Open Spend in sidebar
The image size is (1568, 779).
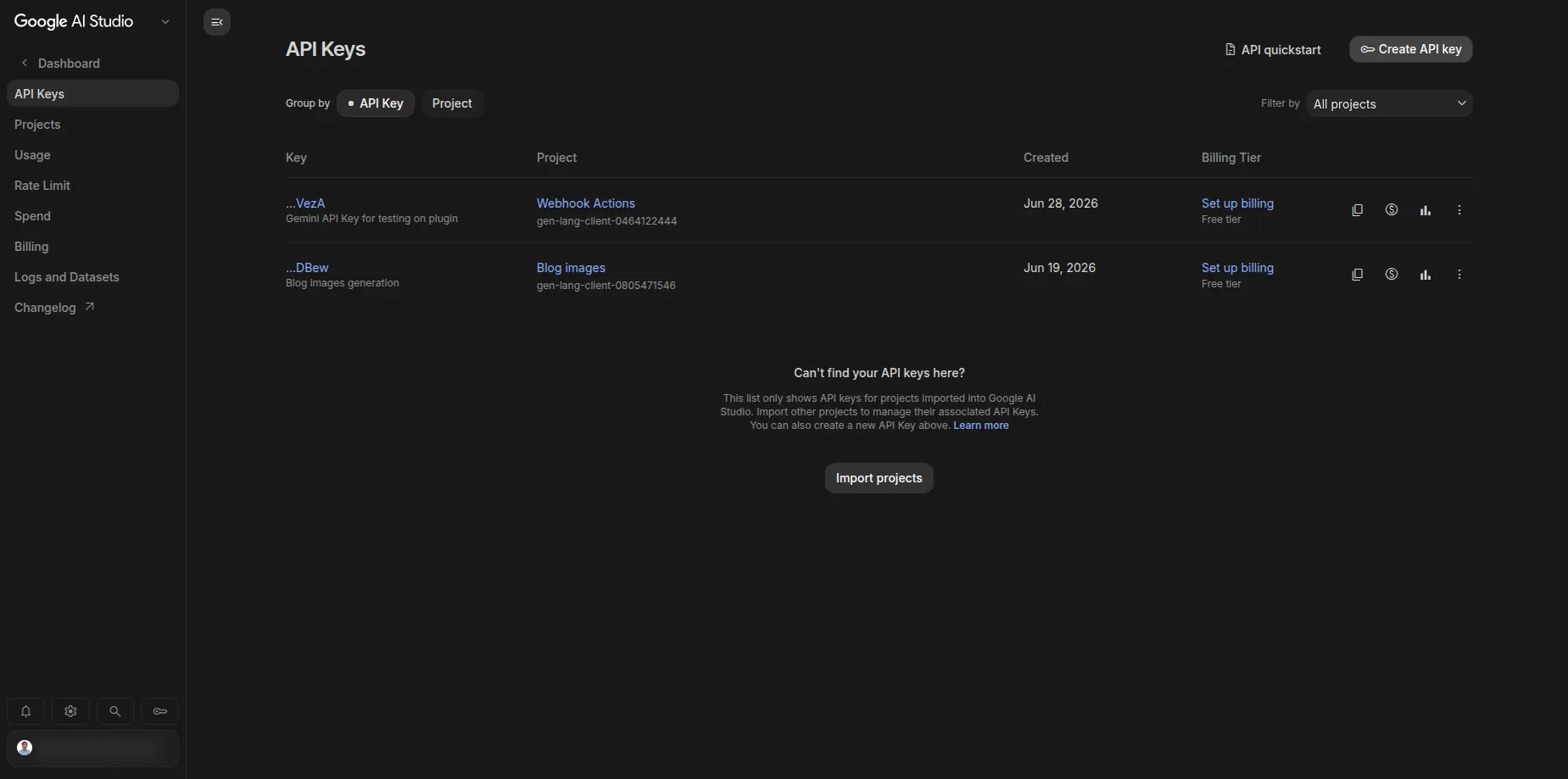[92, 216]
